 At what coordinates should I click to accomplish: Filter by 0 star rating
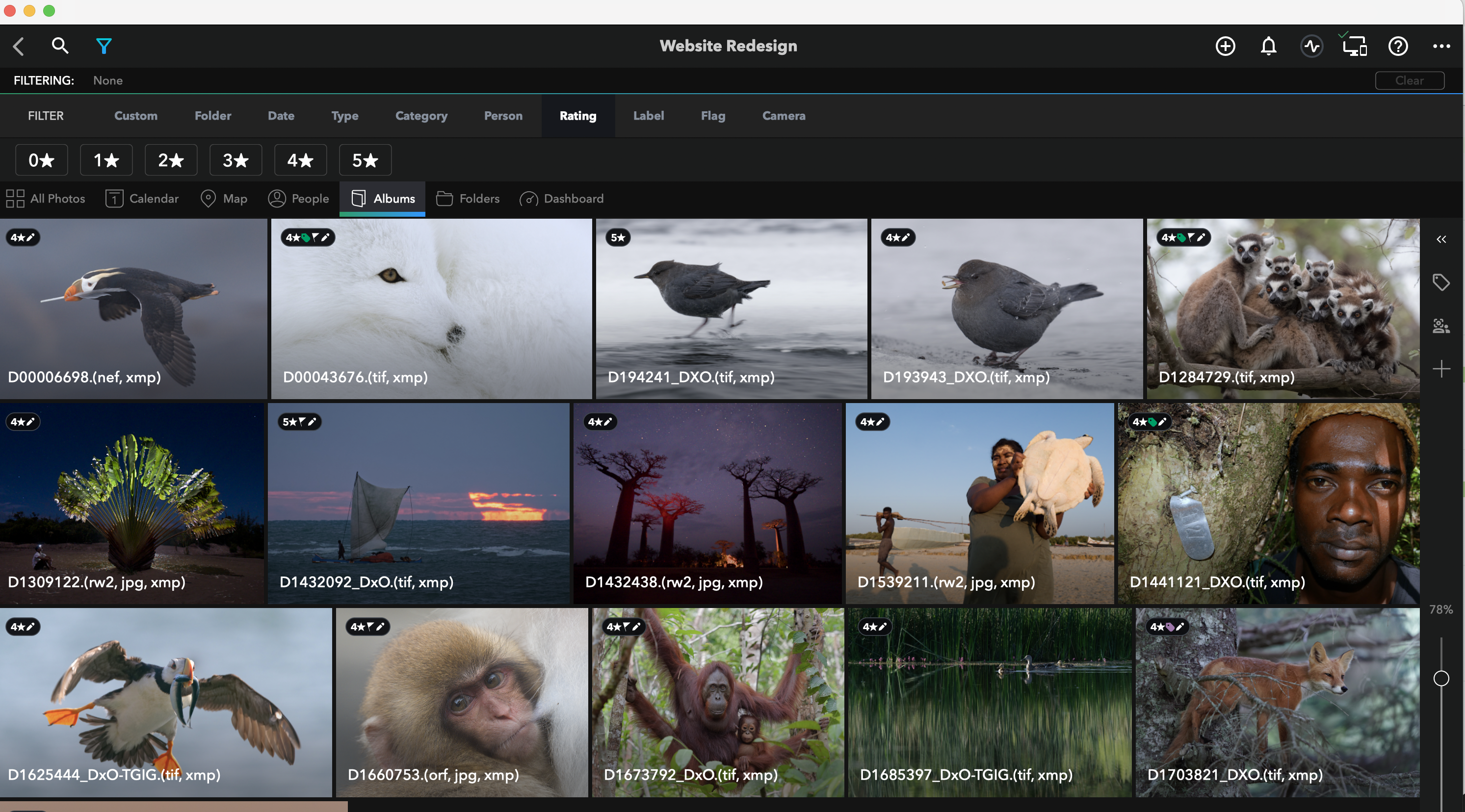point(42,160)
